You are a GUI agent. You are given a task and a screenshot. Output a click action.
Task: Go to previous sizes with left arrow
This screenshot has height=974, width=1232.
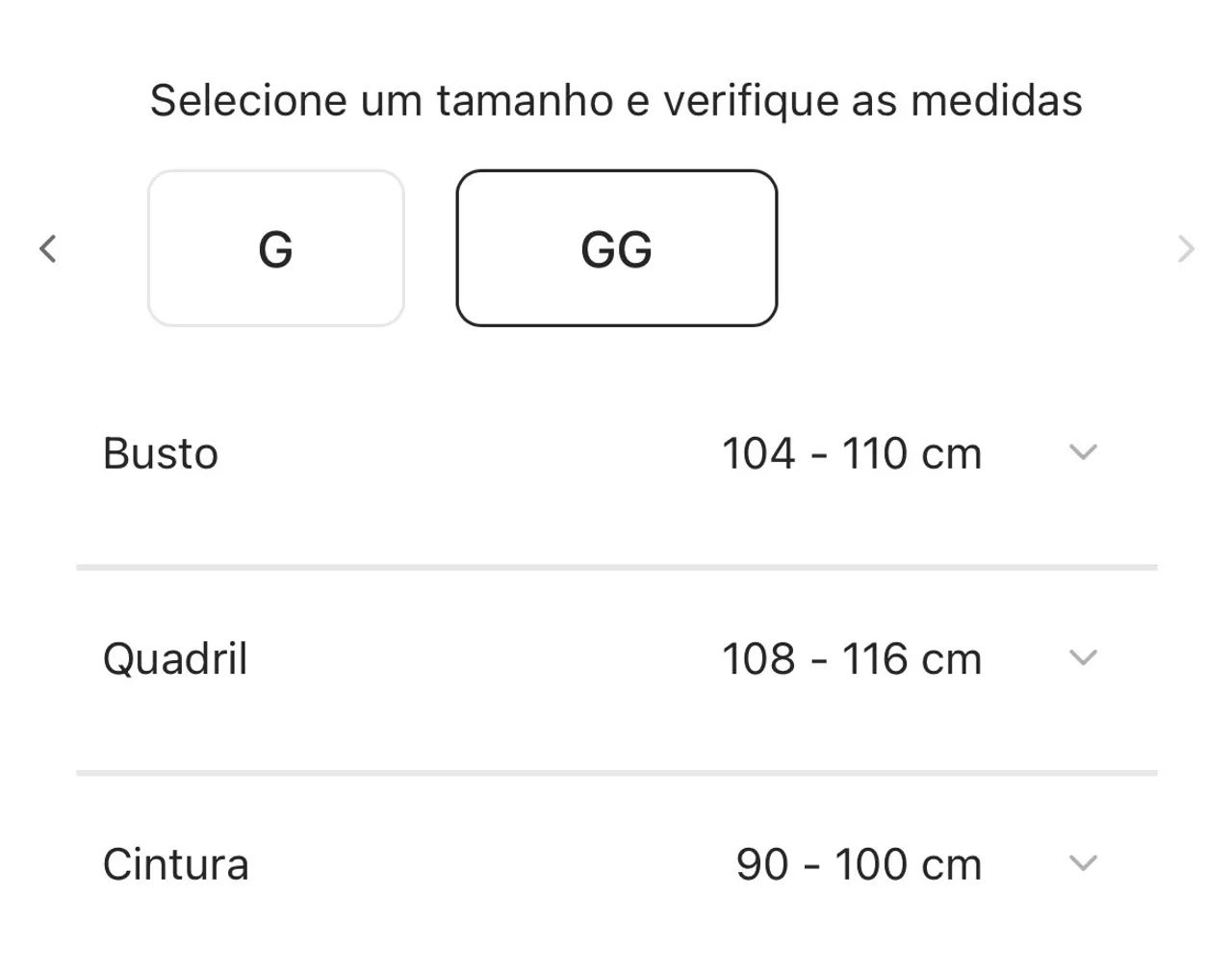click(48, 248)
